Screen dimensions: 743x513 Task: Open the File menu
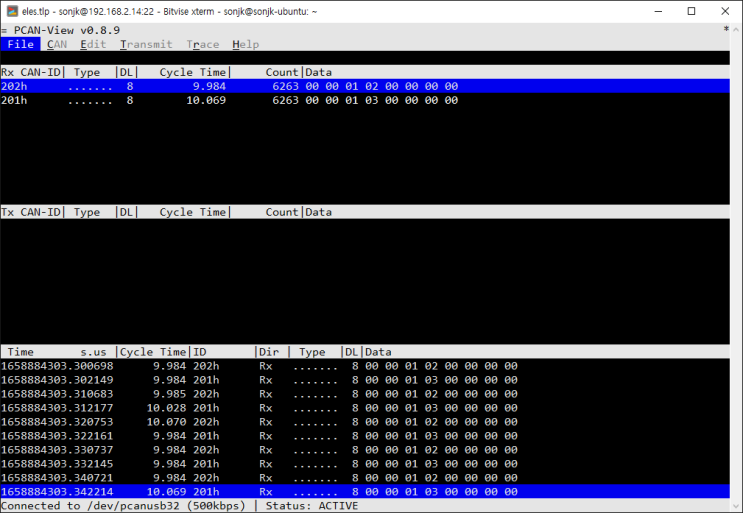click(20, 44)
